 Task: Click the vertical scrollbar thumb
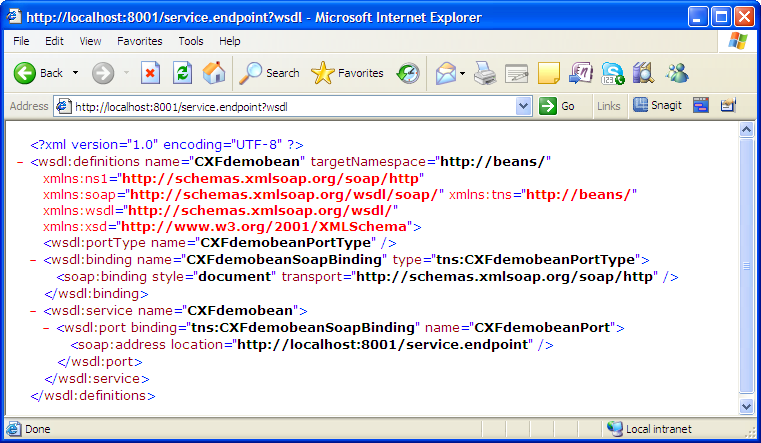tap(746, 265)
